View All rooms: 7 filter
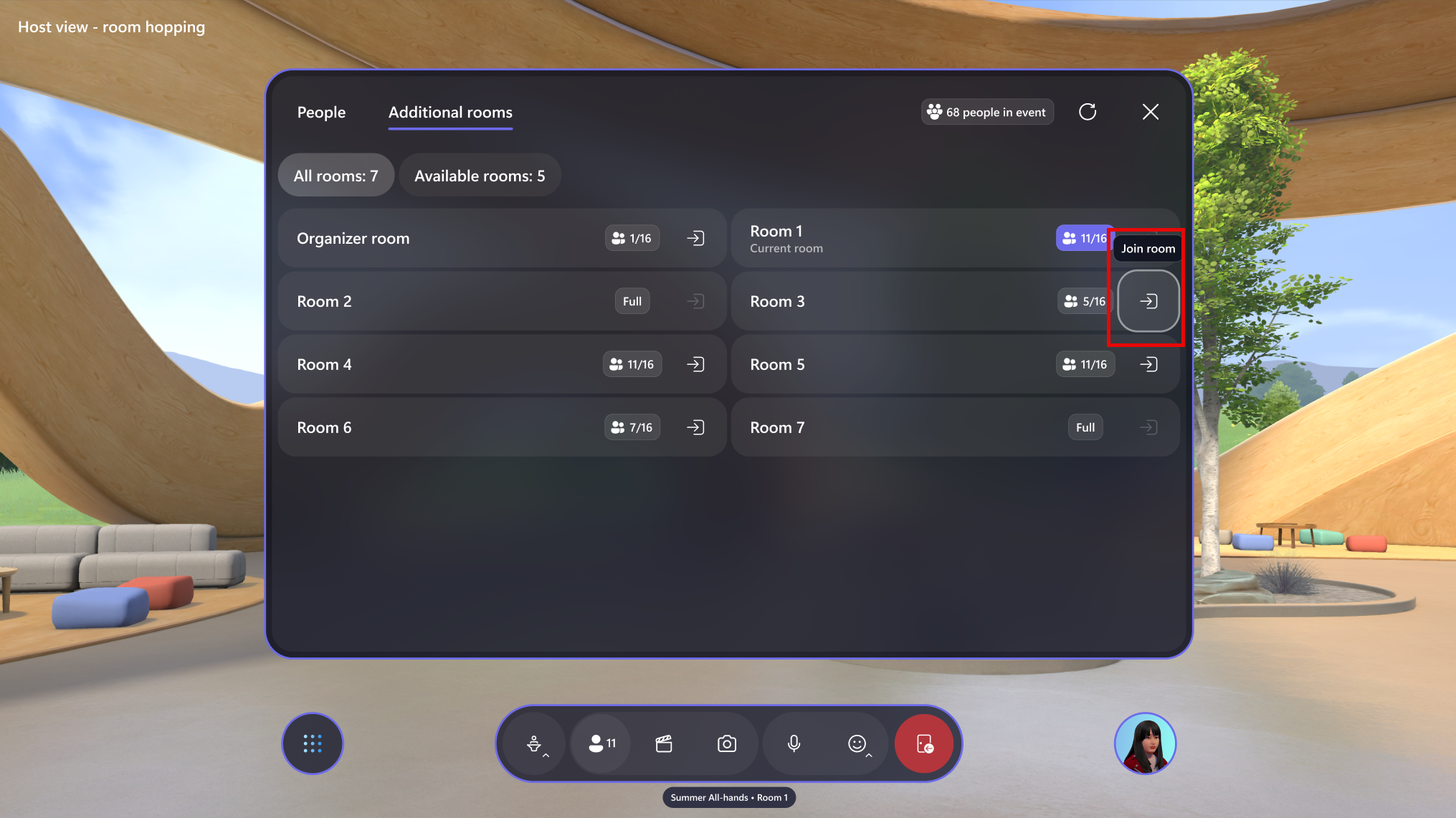The image size is (1456, 818). [335, 175]
